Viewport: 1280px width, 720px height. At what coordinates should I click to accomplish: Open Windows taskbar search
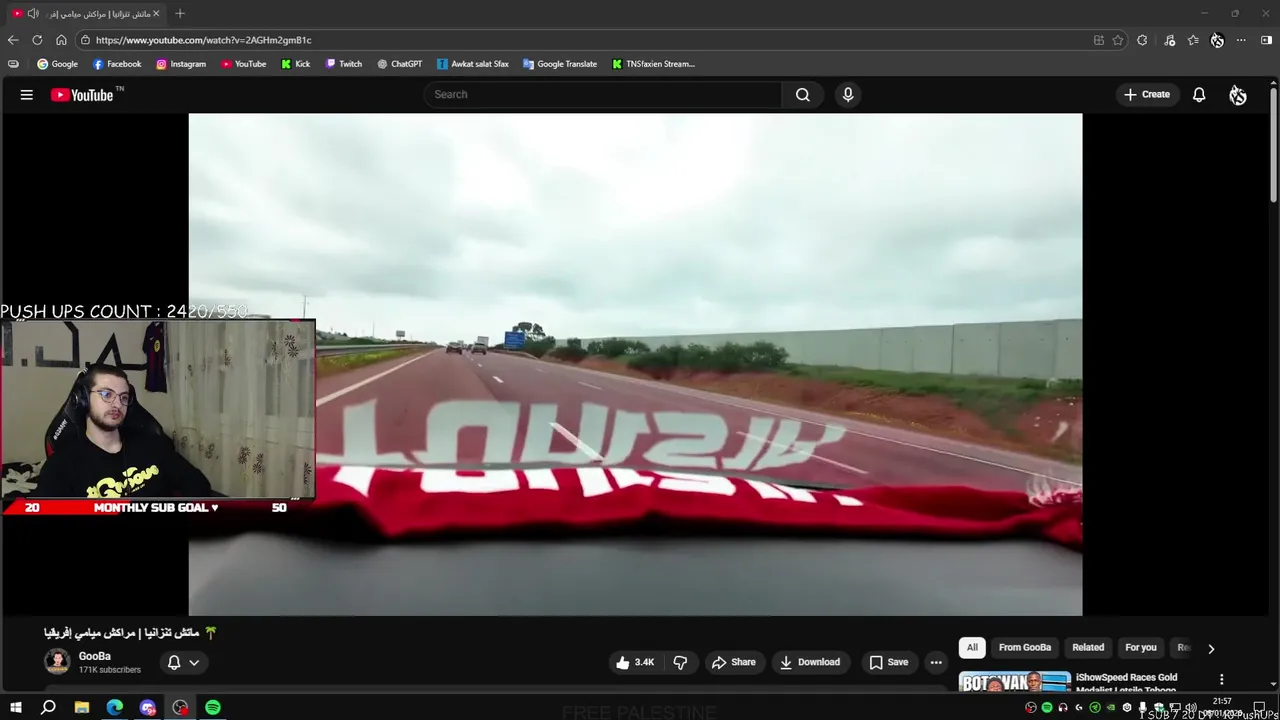point(48,707)
